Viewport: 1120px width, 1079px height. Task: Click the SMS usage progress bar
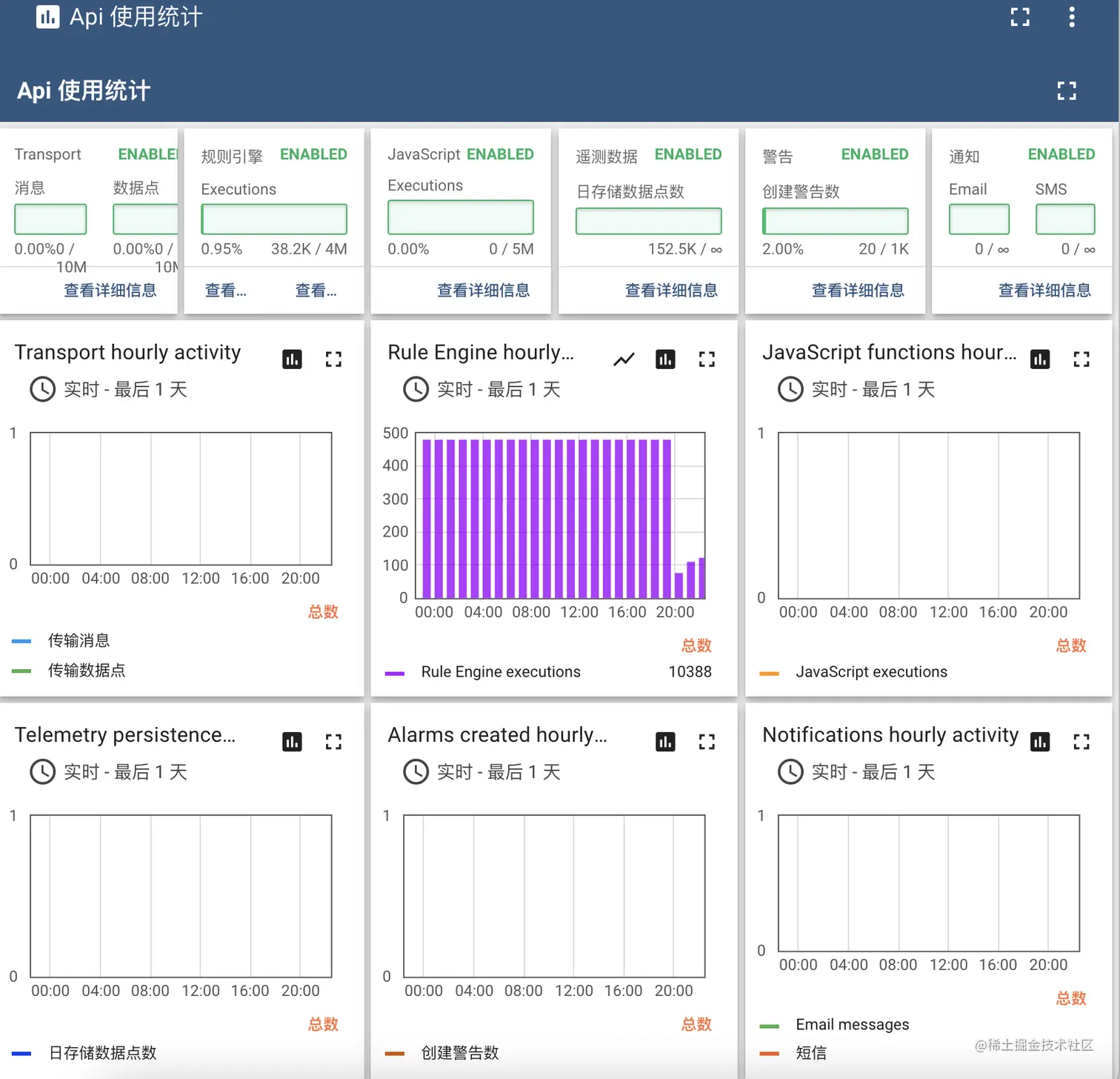click(x=1065, y=219)
